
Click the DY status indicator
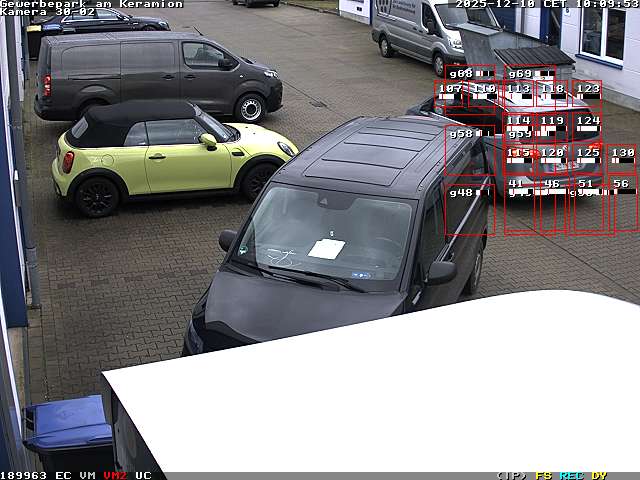[599, 475]
